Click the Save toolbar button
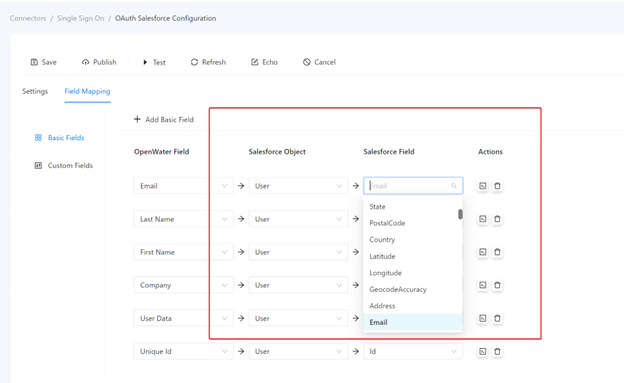The width and height of the screenshot is (624, 383). [44, 62]
